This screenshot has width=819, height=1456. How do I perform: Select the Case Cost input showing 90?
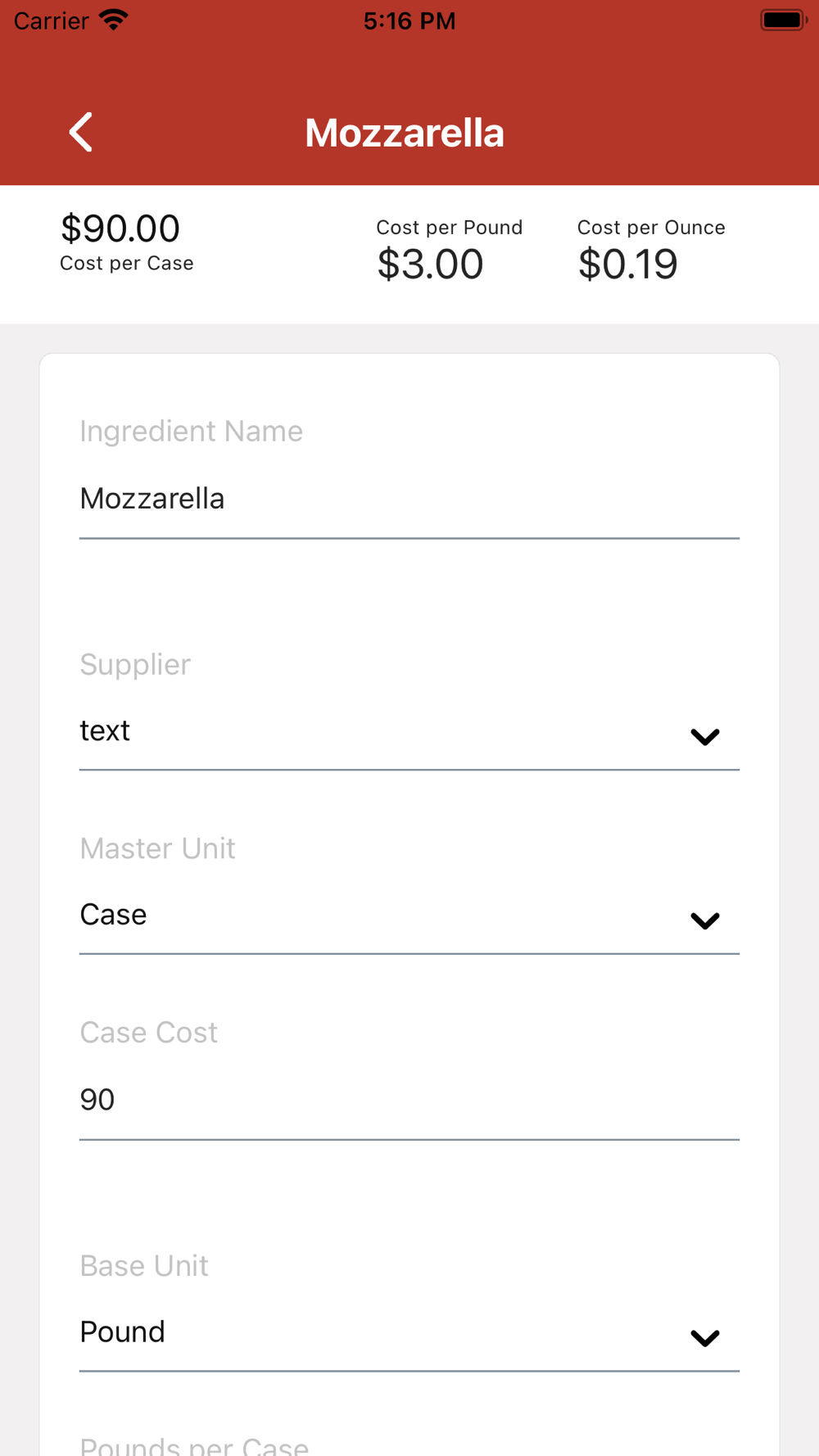coord(409,1100)
